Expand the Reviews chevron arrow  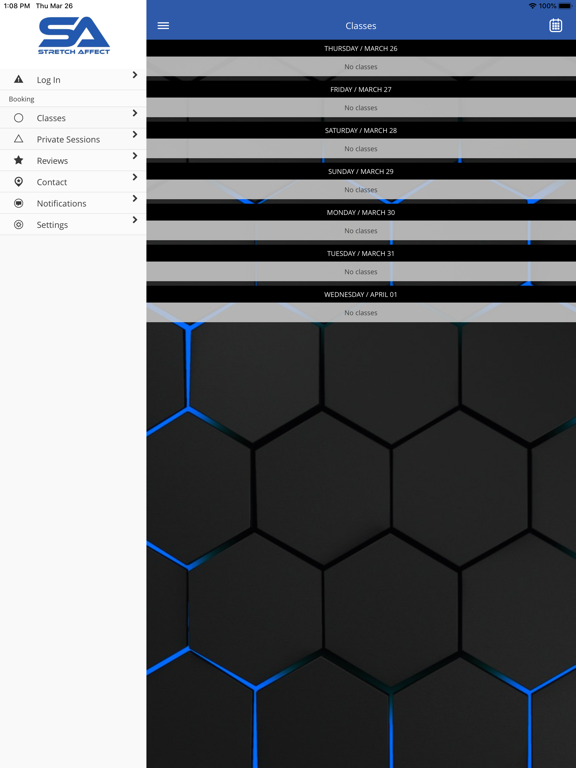point(135,156)
